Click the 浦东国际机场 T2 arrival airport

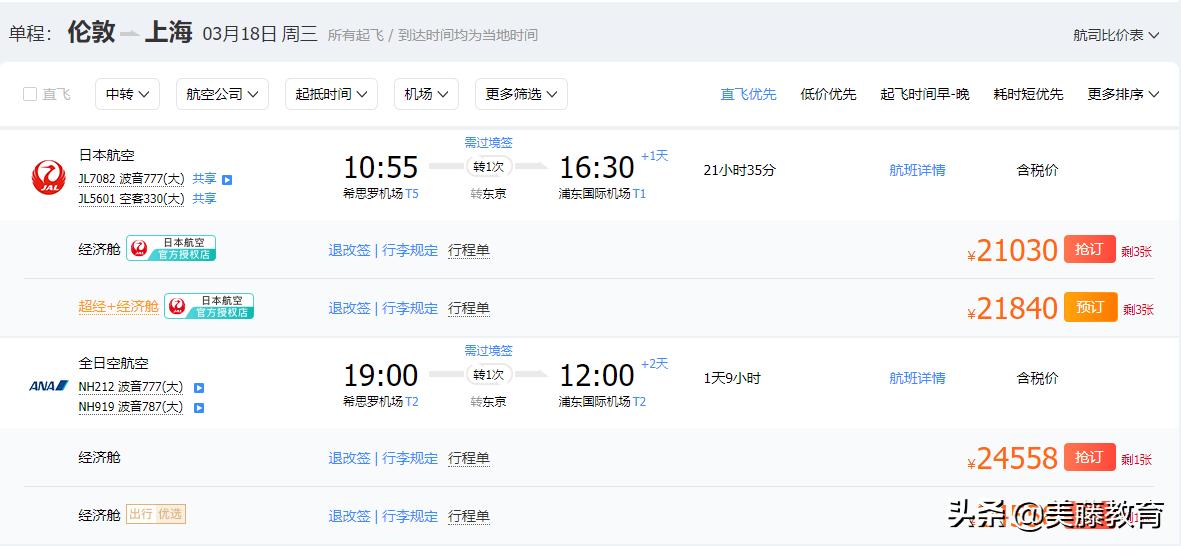[x=603, y=402]
